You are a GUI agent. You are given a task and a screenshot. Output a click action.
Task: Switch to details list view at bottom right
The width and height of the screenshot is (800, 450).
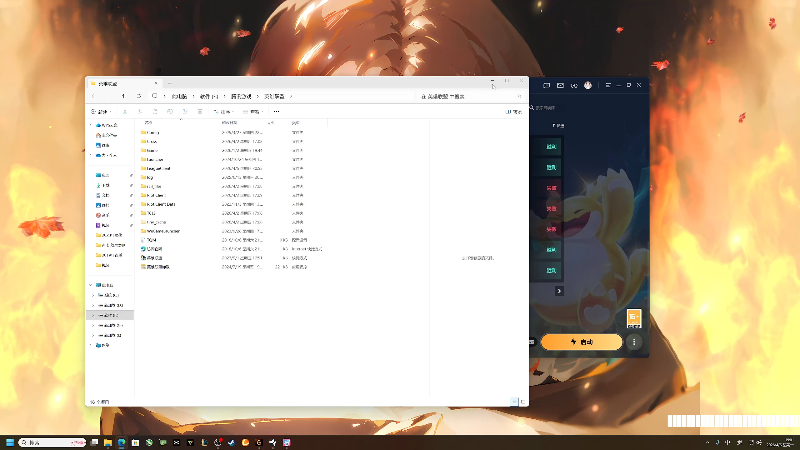click(514, 402)
